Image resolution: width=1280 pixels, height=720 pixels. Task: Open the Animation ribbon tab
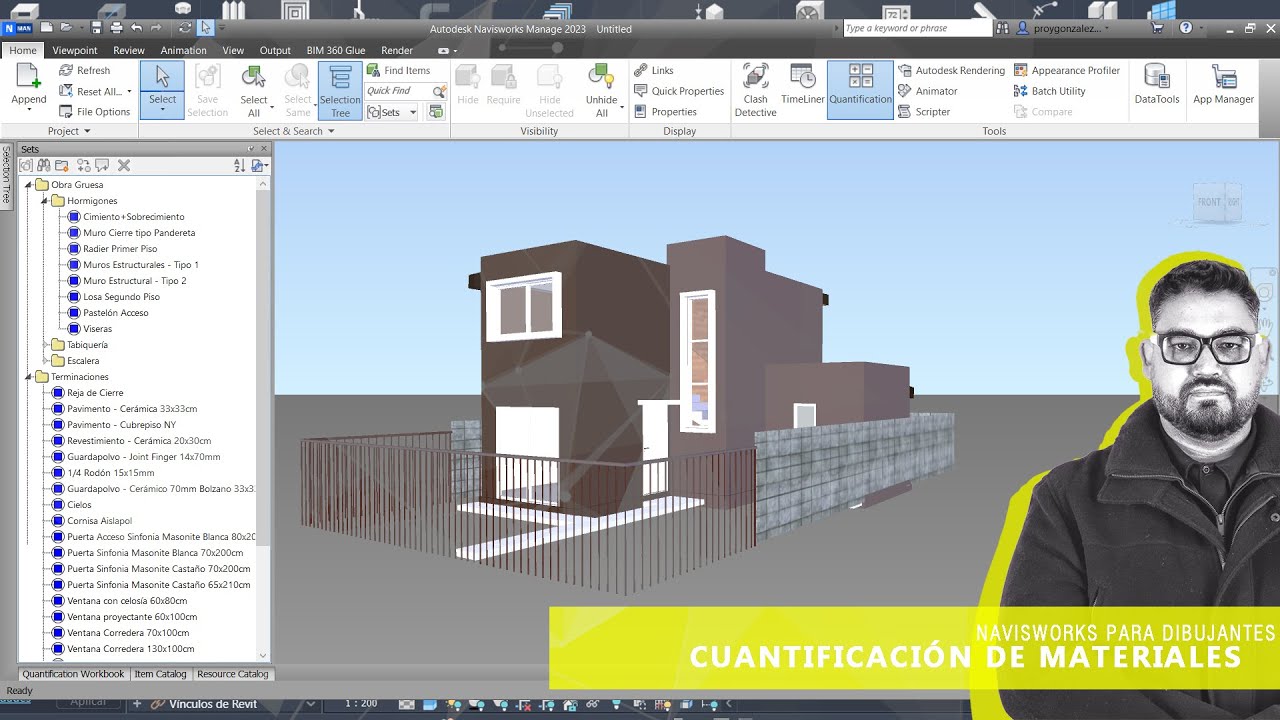[184, 50]
